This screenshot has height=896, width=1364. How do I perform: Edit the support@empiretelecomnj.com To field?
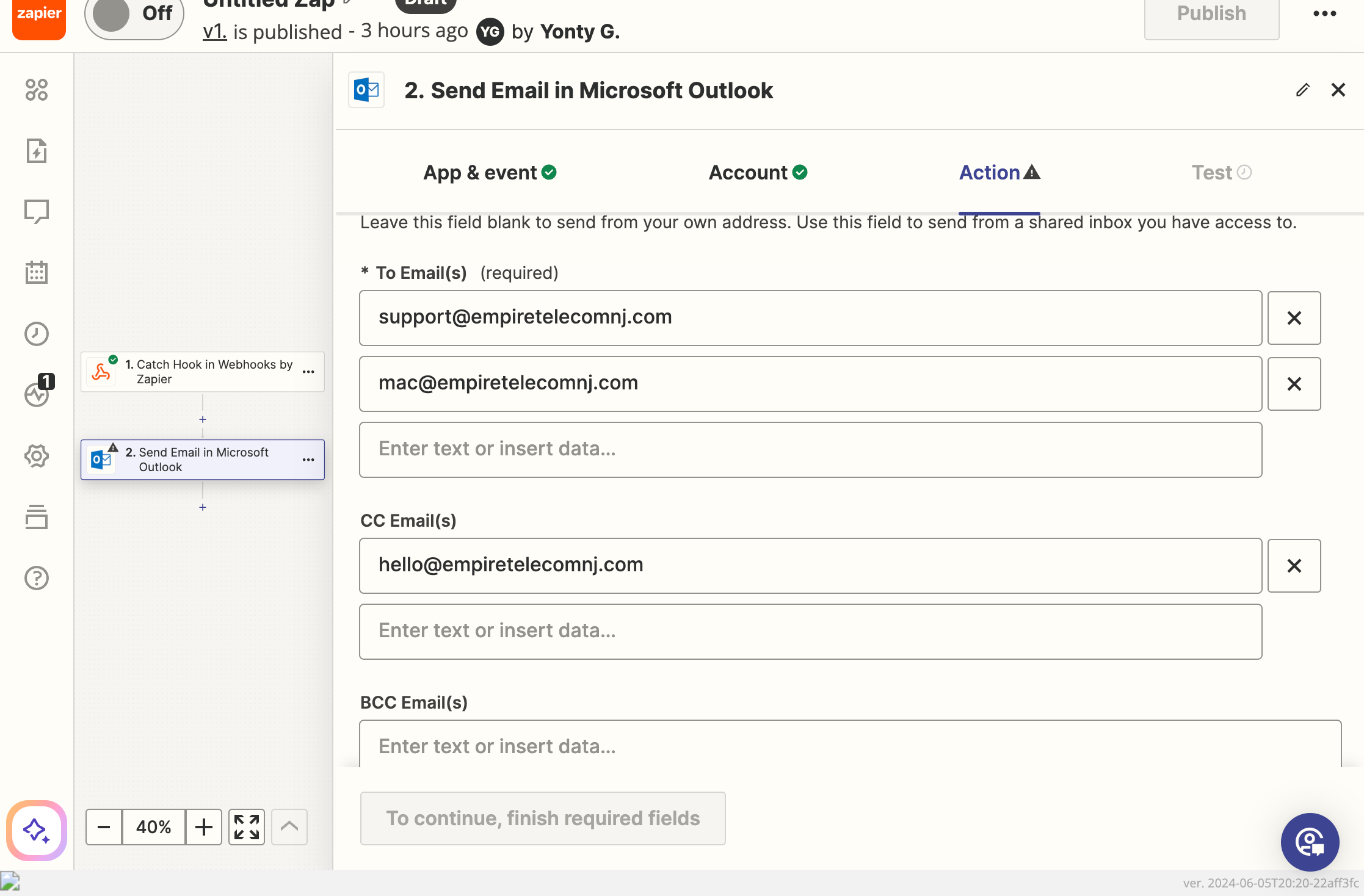(810, 318)
